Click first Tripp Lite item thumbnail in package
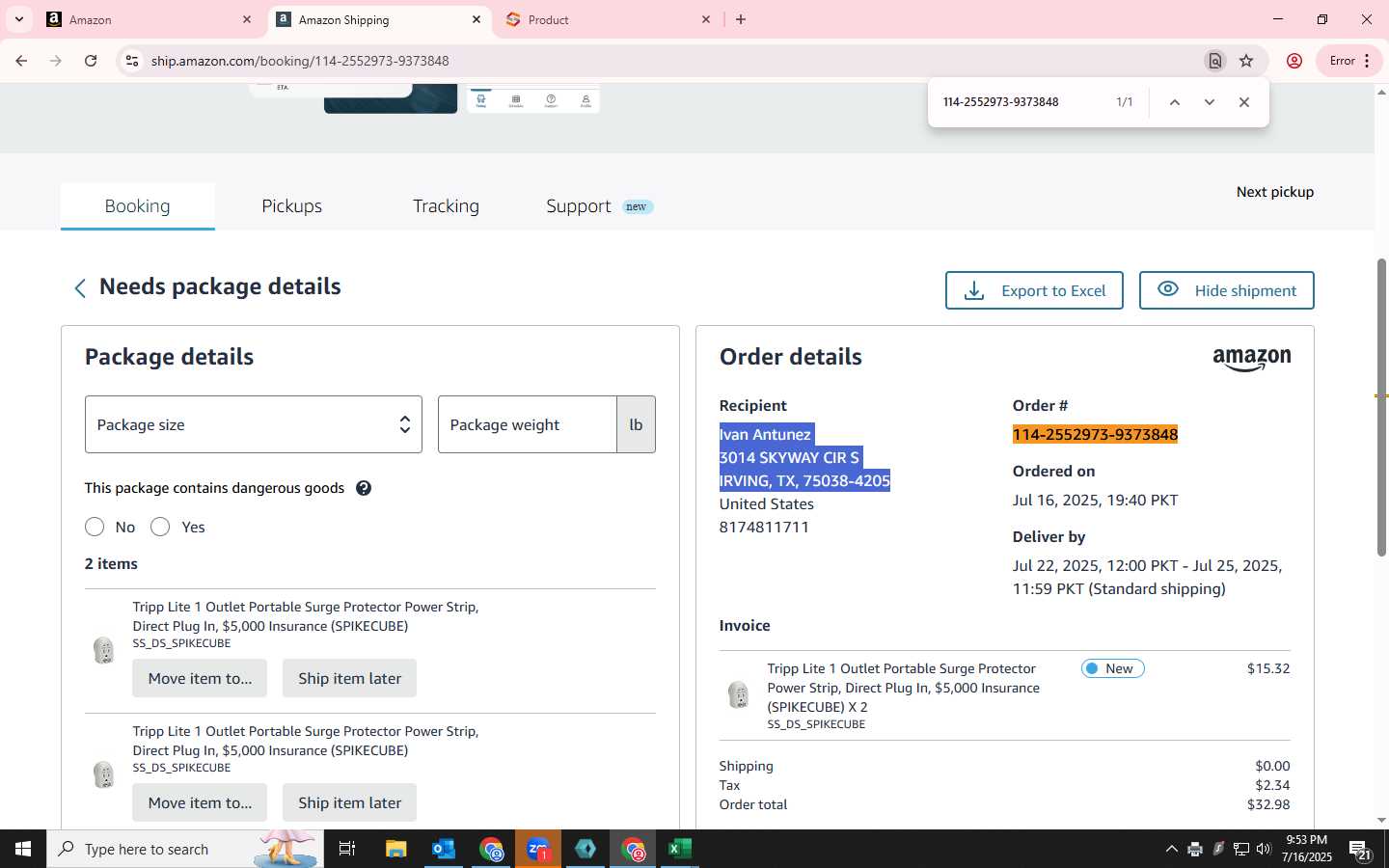Screen dimensions: 1389x868 pyautogui.click(x=103, y=650)
